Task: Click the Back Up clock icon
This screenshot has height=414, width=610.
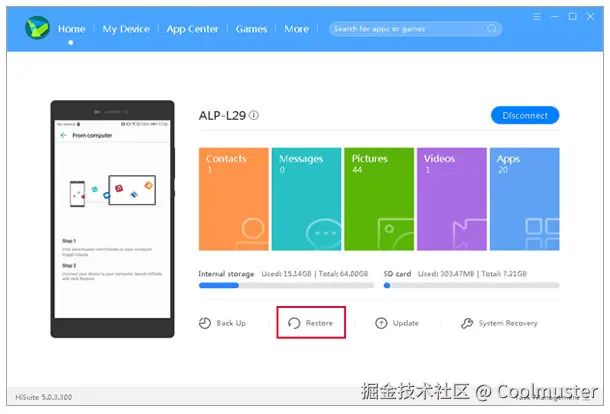Action: (205, 323)
